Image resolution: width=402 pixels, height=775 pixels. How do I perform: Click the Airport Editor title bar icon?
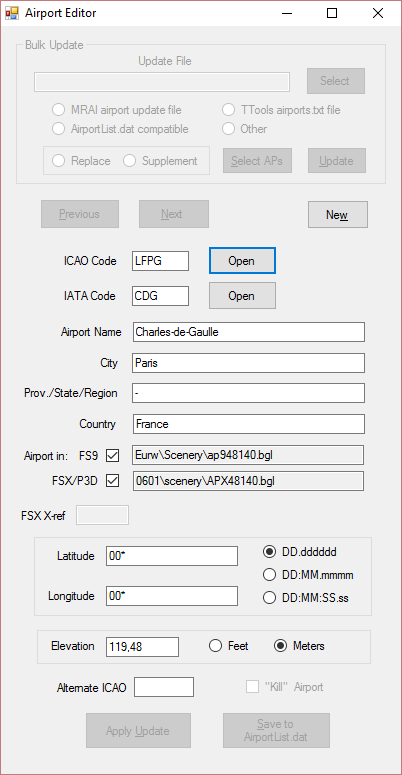tap(12, 13)
